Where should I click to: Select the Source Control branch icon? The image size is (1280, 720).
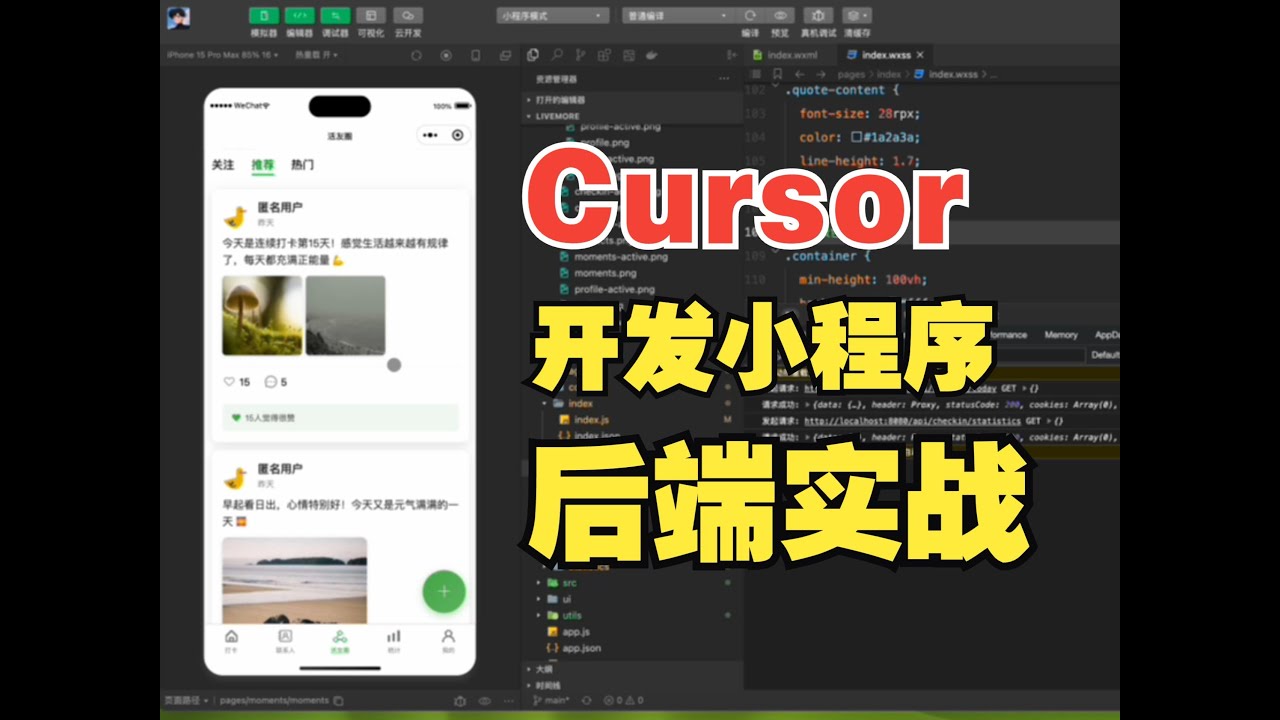click(x=581, y=55)
